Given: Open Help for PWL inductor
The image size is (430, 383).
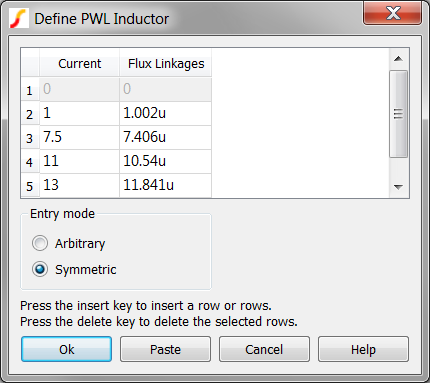Looking at the screenshot, I should [x=363, y=349].
